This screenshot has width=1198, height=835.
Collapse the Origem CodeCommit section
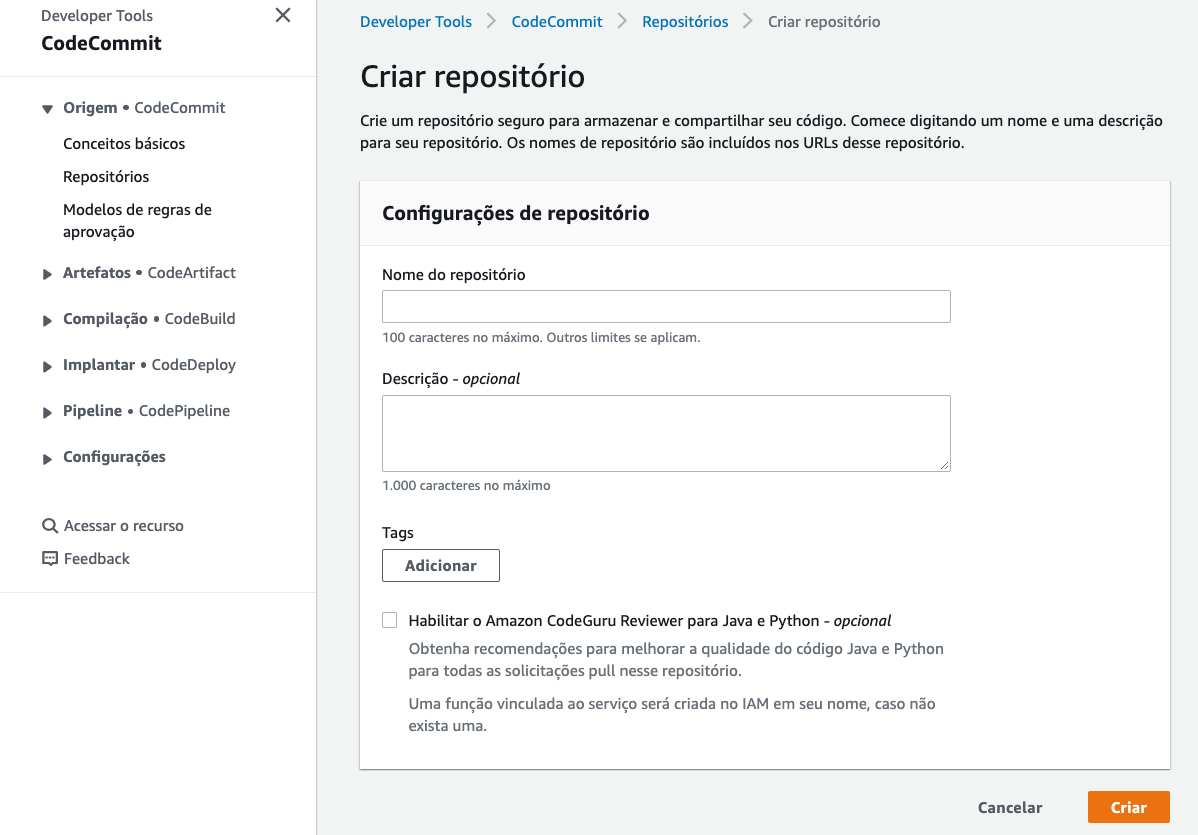pyautogui.click(x=47, y=108)
